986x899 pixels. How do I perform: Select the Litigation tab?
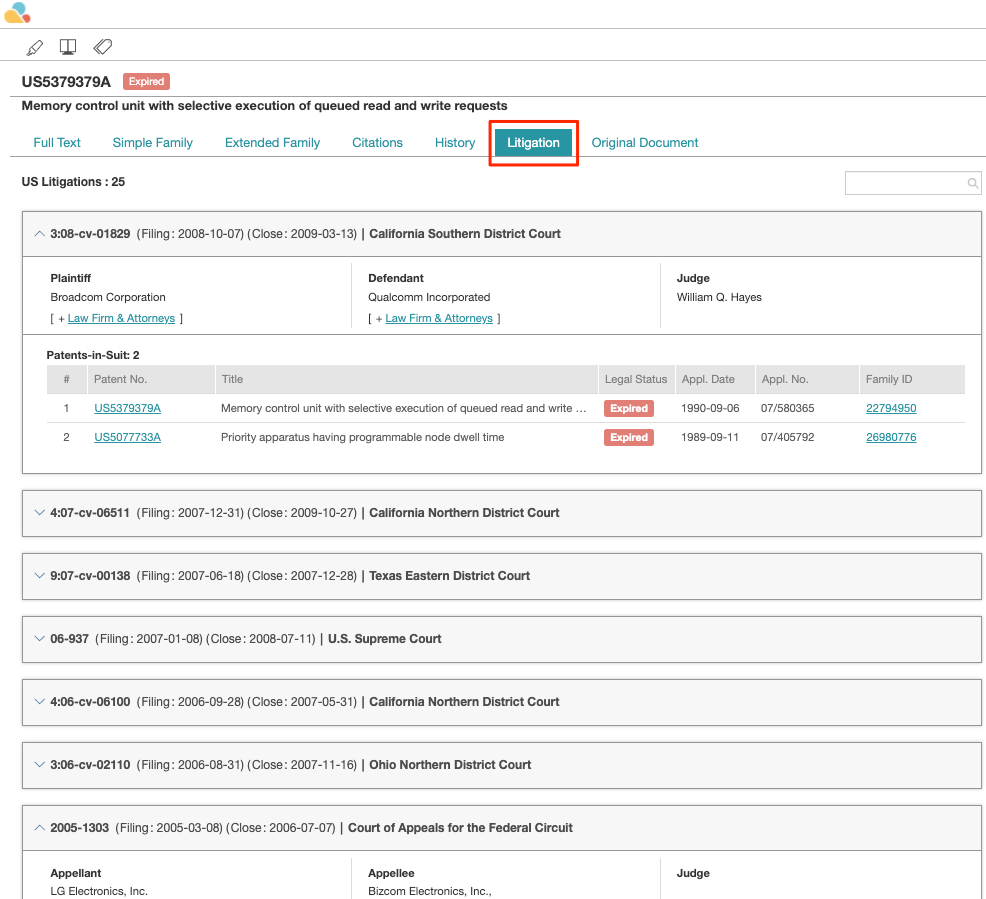[533, 143]
